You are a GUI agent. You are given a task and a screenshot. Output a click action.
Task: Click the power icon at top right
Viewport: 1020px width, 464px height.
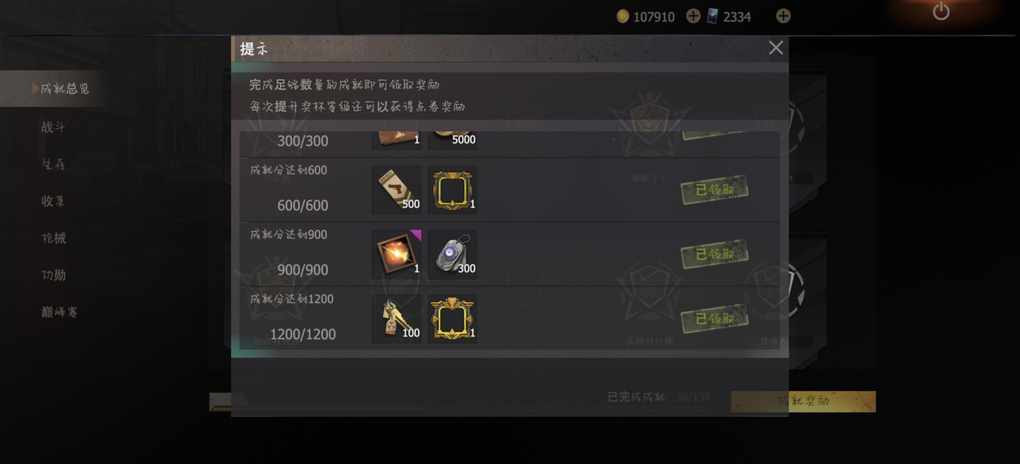pos(941,11)
